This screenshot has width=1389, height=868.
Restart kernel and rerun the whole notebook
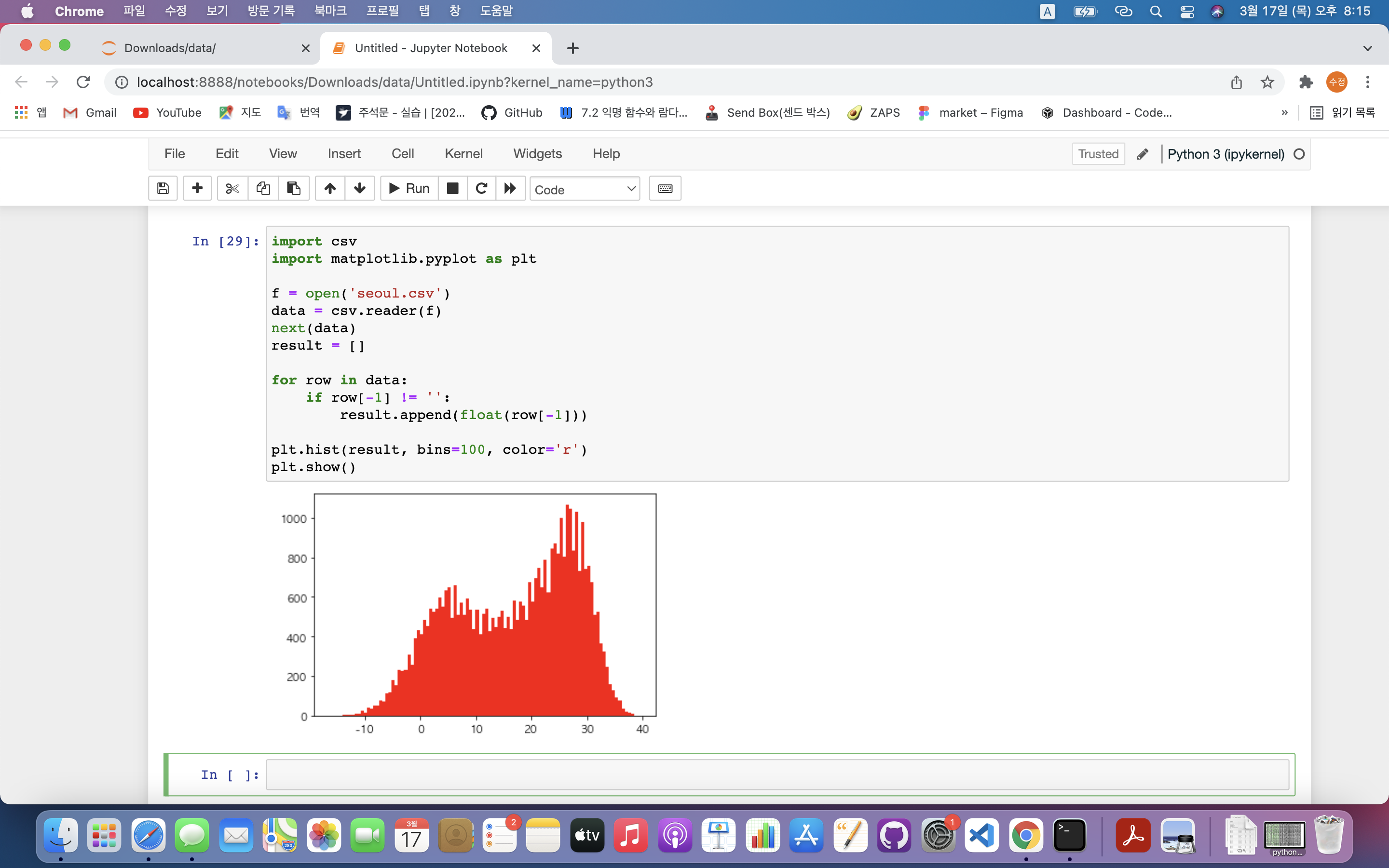point(510,188)
